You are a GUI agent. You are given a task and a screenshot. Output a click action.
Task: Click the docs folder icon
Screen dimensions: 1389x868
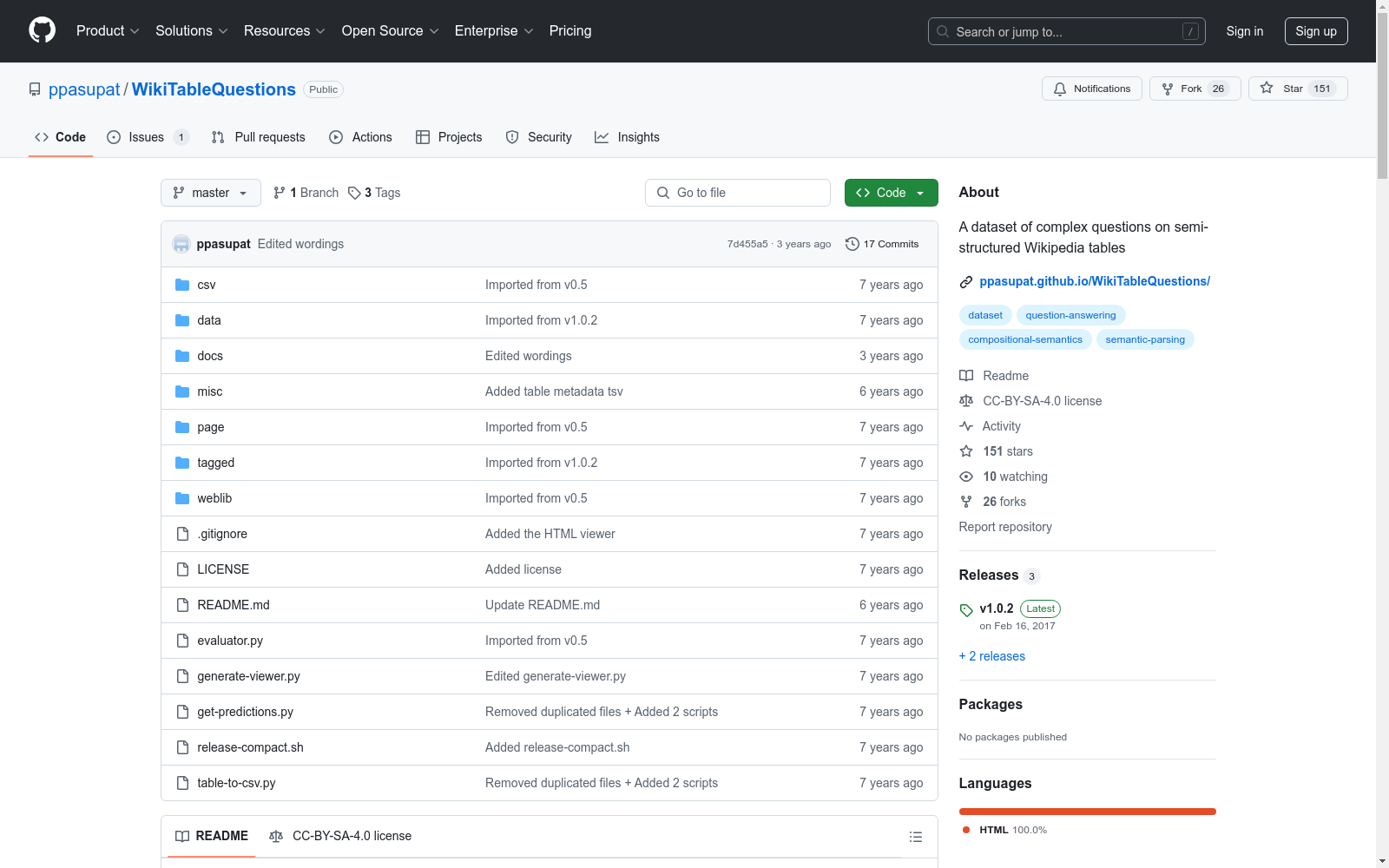[x=182, y=356]
